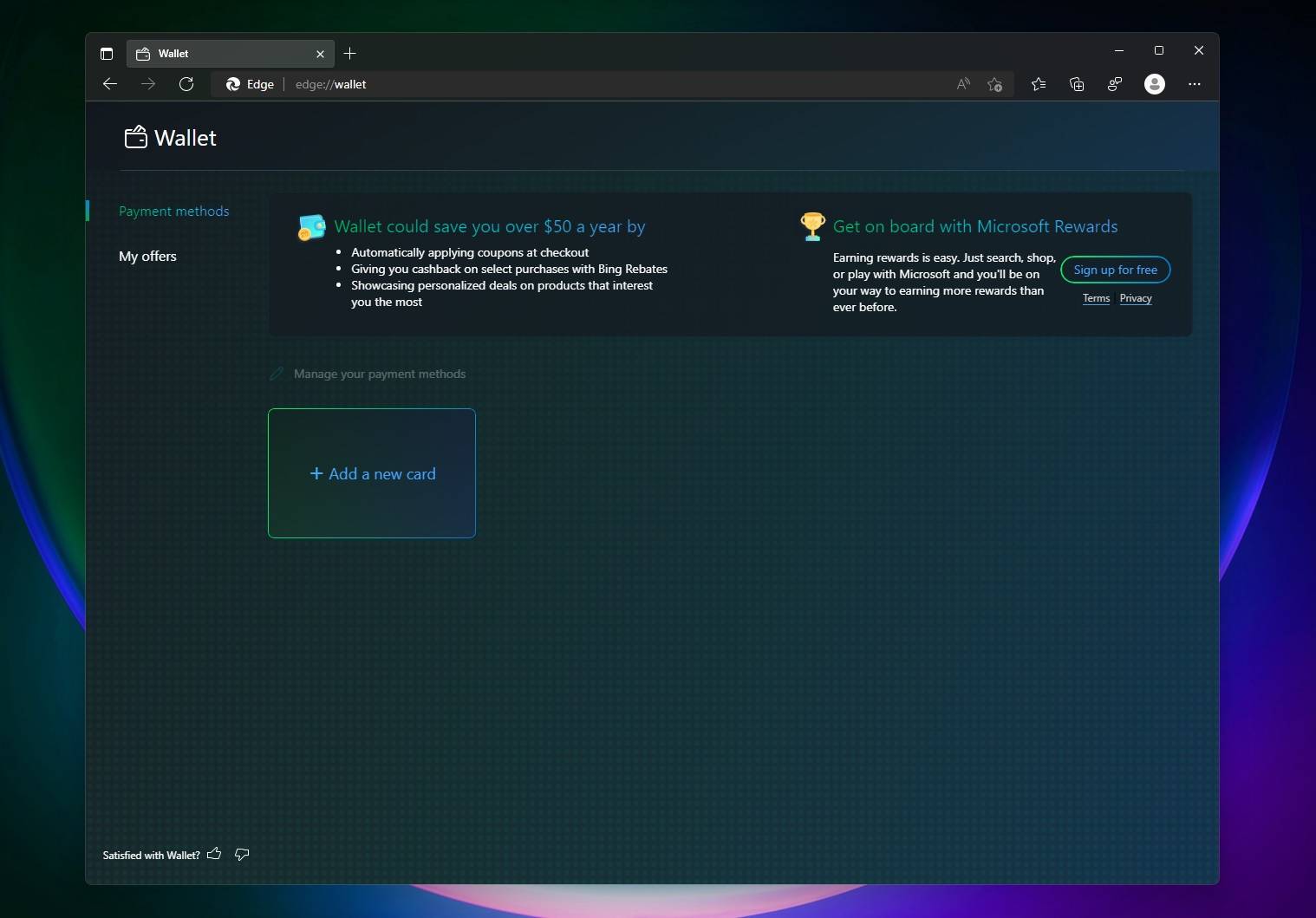Click the Read aloud icon in address bar
The image size is (1316, 918).
(x=963, y=84)
